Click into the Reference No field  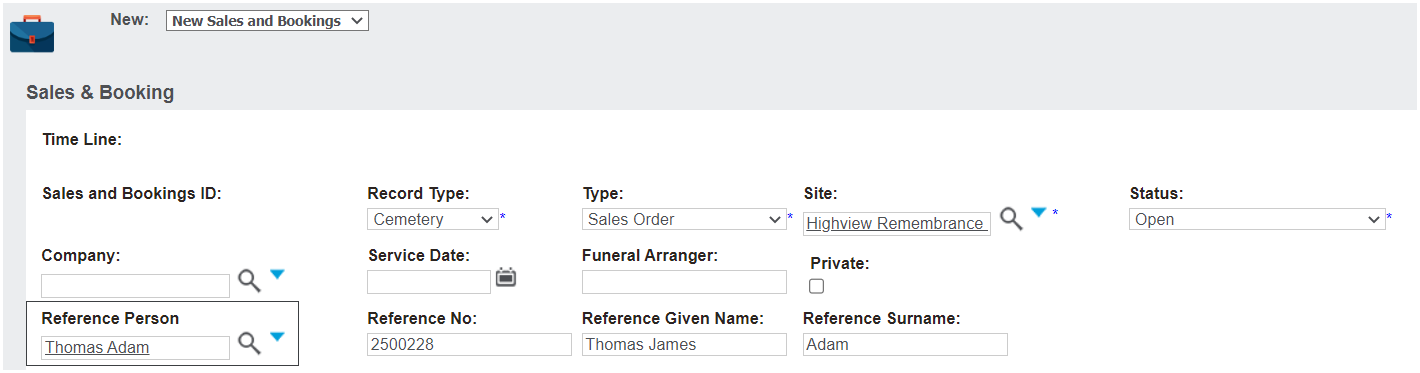tap(469, 344)
